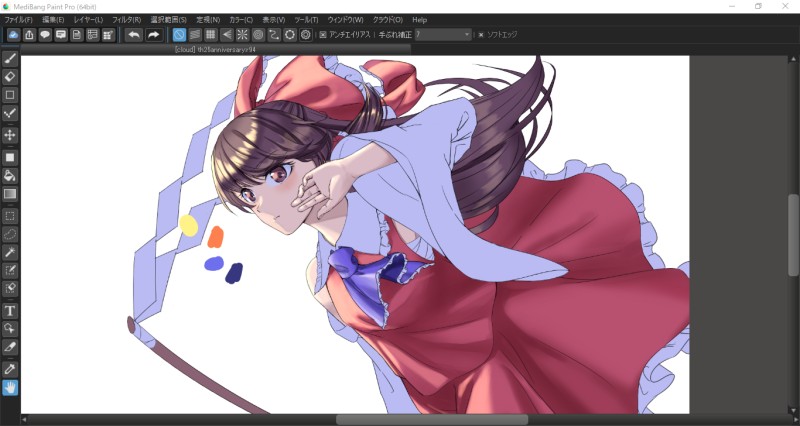The height and width of the screenshot is (426, 800).
Task: Open the 表示(V) menu
Action: coord(273,20)
